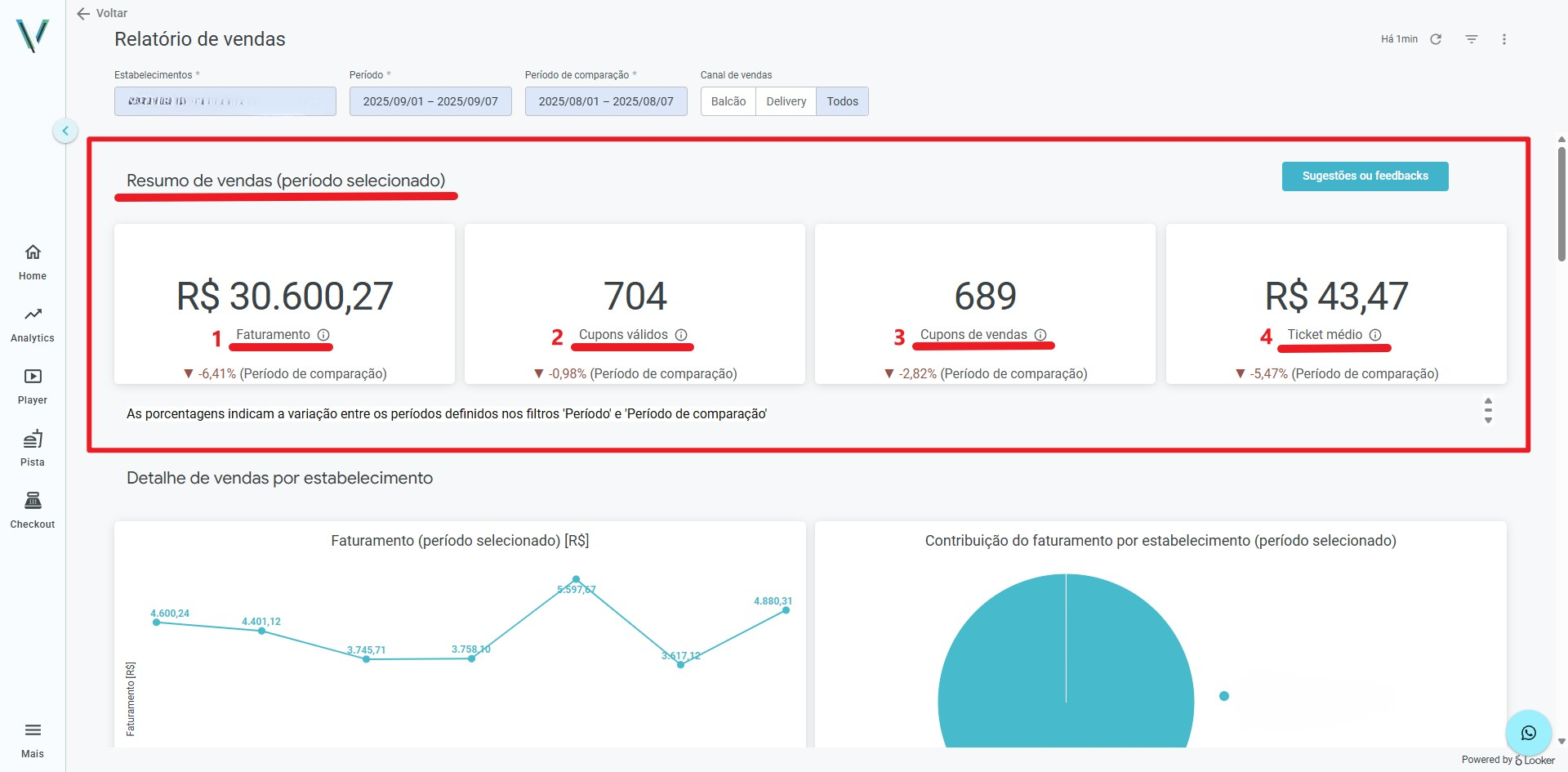Open Período de comparação date dropdown

tap(606, 101)
